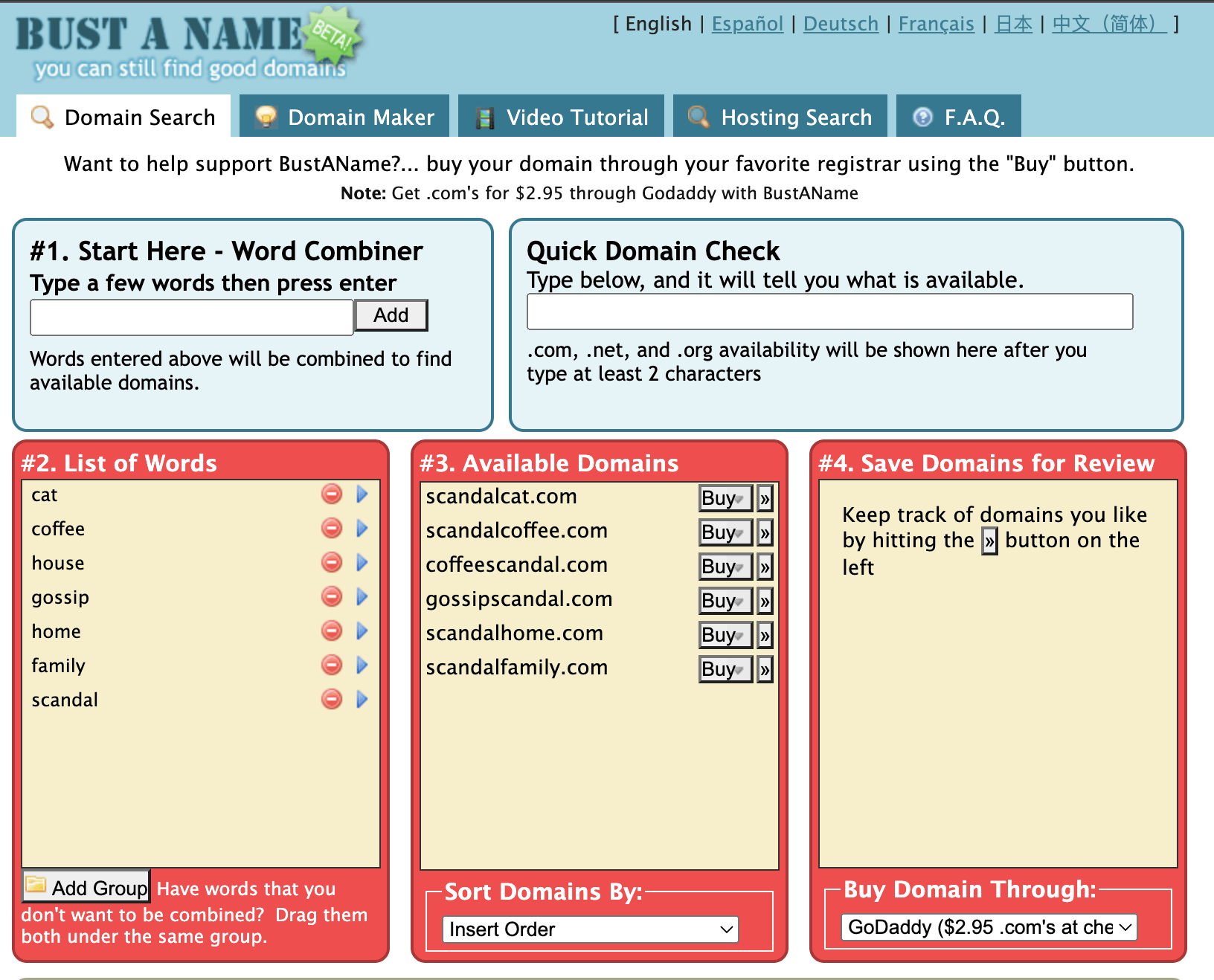Viewport: 1214px width, 980px height.
Task: Open Buy dropdown for coffeescandal.com
Action: click(x=725, y=567)
